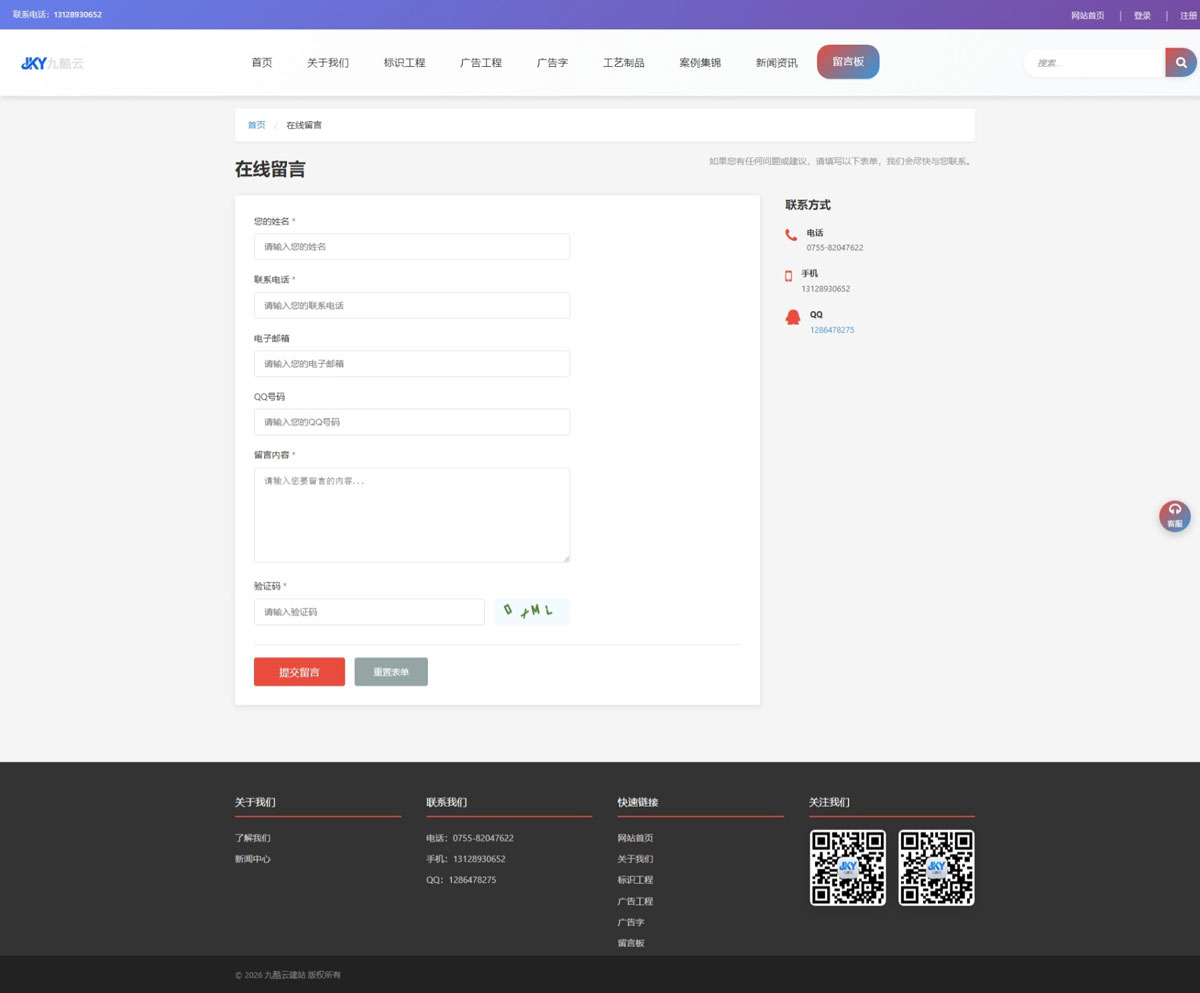
Task: Click the right QR code under 关注我们
Action: click(936, 867)
